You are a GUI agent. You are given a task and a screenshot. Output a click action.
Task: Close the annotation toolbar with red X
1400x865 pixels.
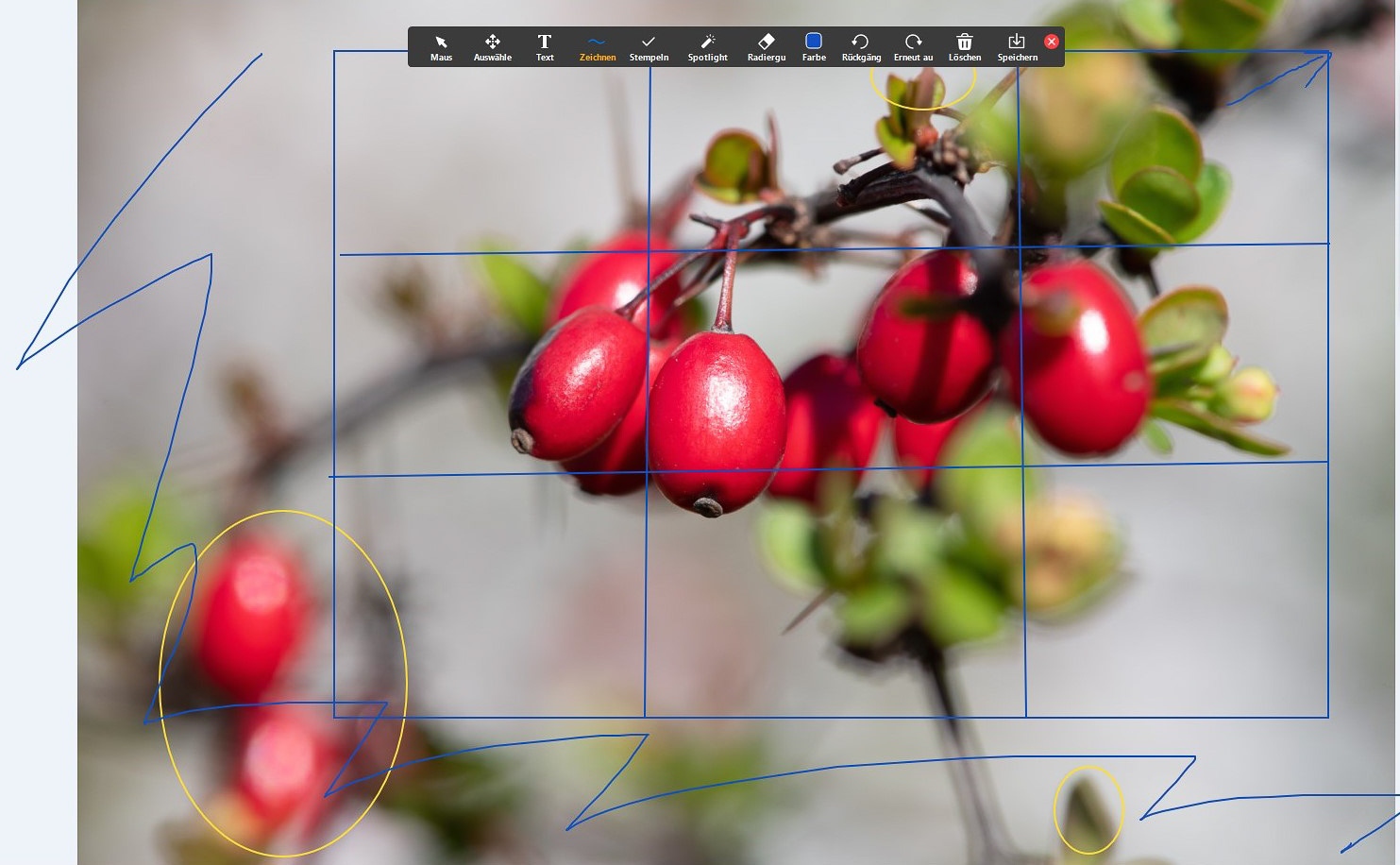click(1052, 42)
